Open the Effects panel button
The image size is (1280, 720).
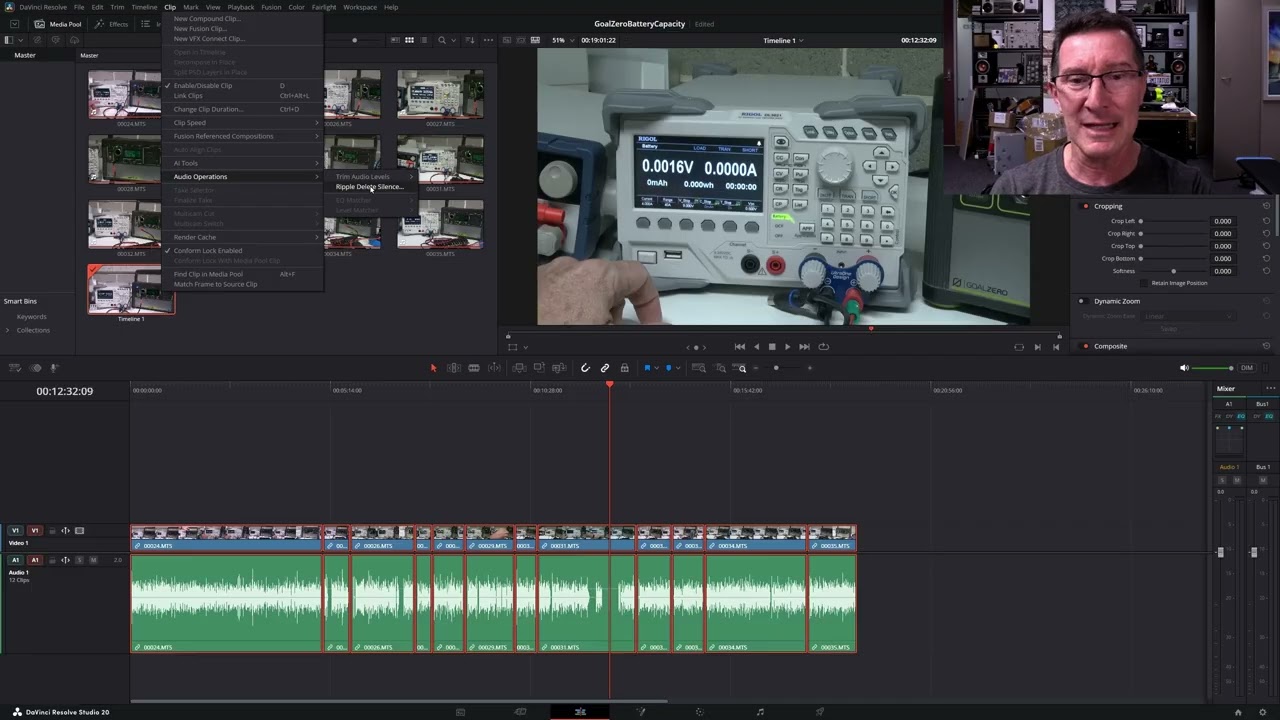(112, 24)
